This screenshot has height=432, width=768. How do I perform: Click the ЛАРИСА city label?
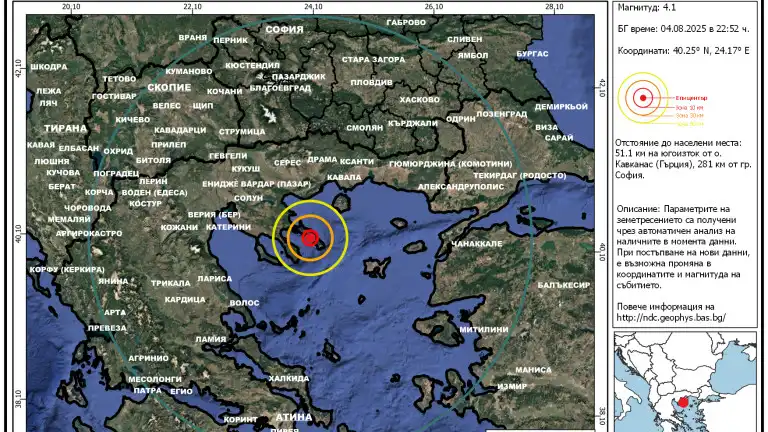coord(214,278)
